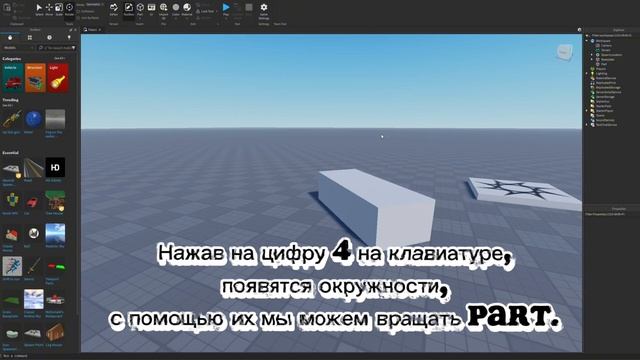Select the blue sphere trending model
This screenshot has width=640, height=360.
[33, 120]
